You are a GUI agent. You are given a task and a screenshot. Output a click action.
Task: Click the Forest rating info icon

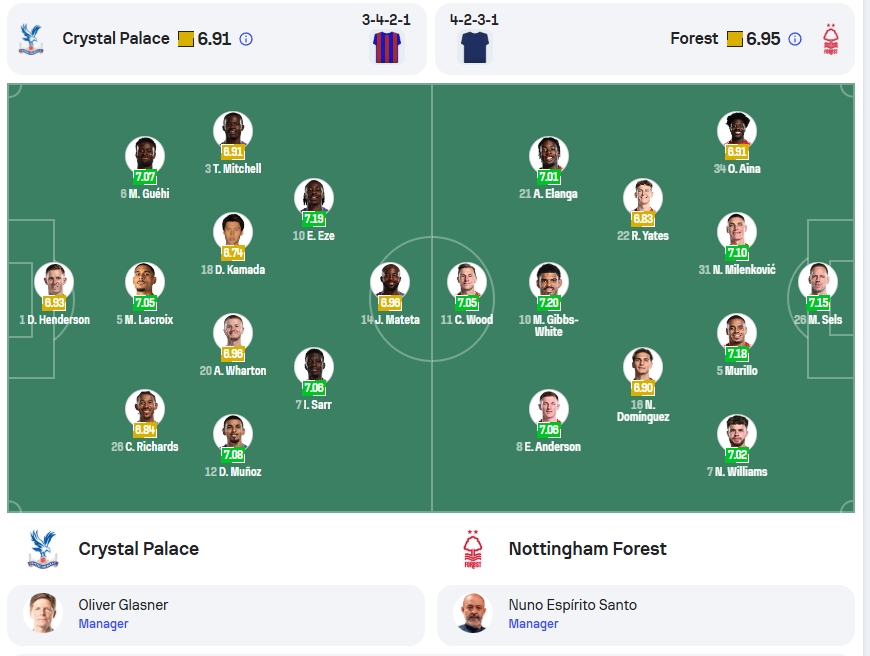pos(795,39)
